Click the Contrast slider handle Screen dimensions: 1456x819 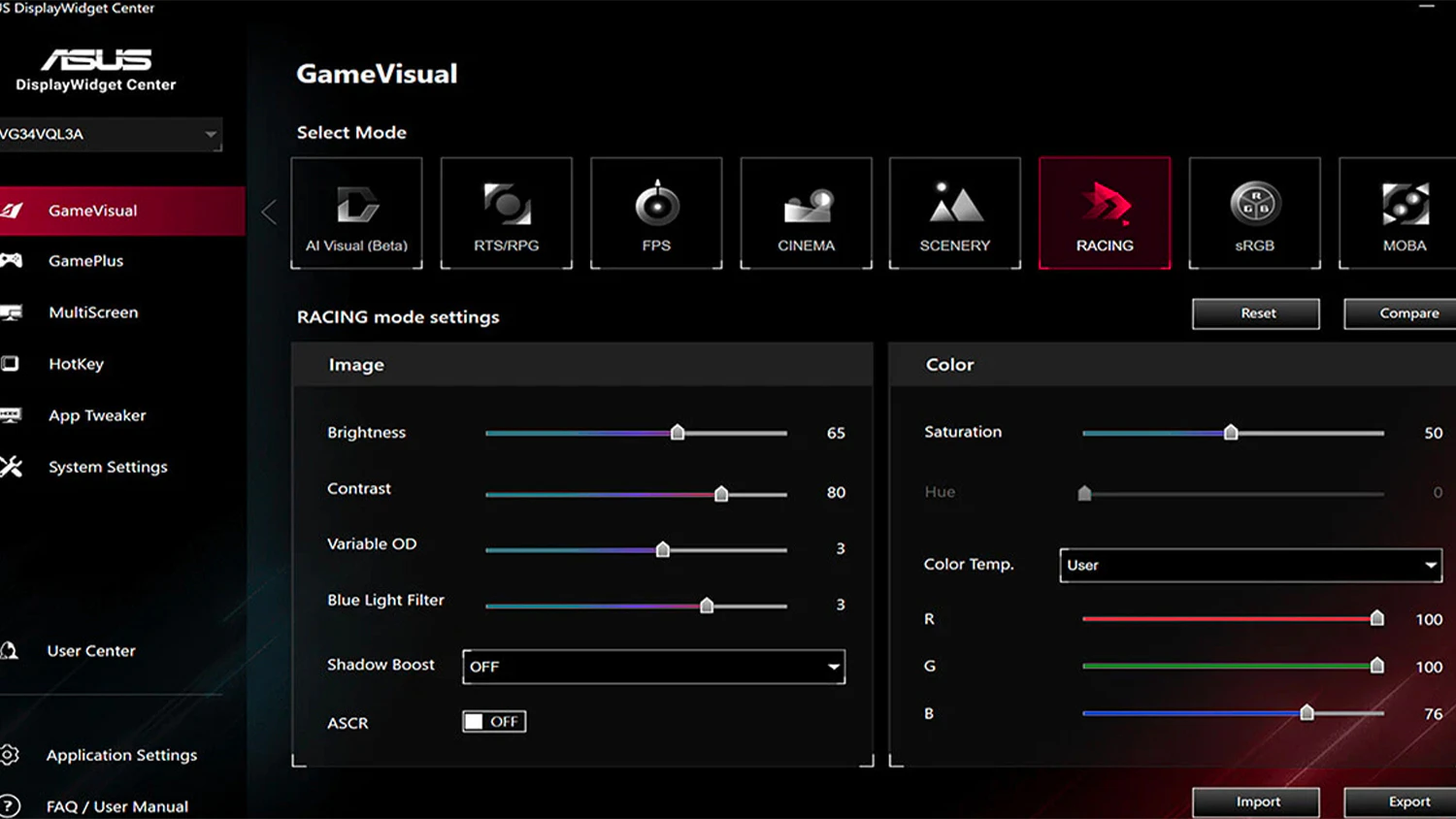coord(721,494)
